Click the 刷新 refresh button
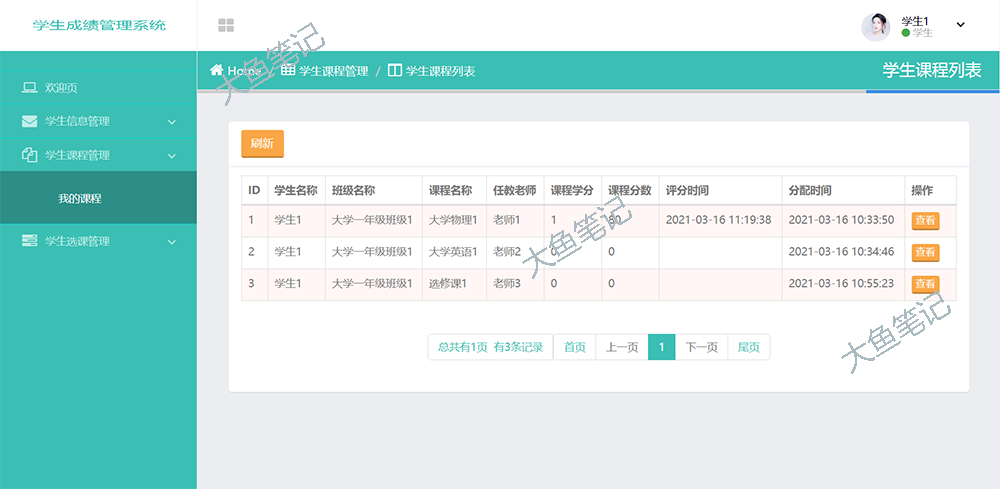Viewport: 1000px width, 489px height. click(x=262, y=143)
